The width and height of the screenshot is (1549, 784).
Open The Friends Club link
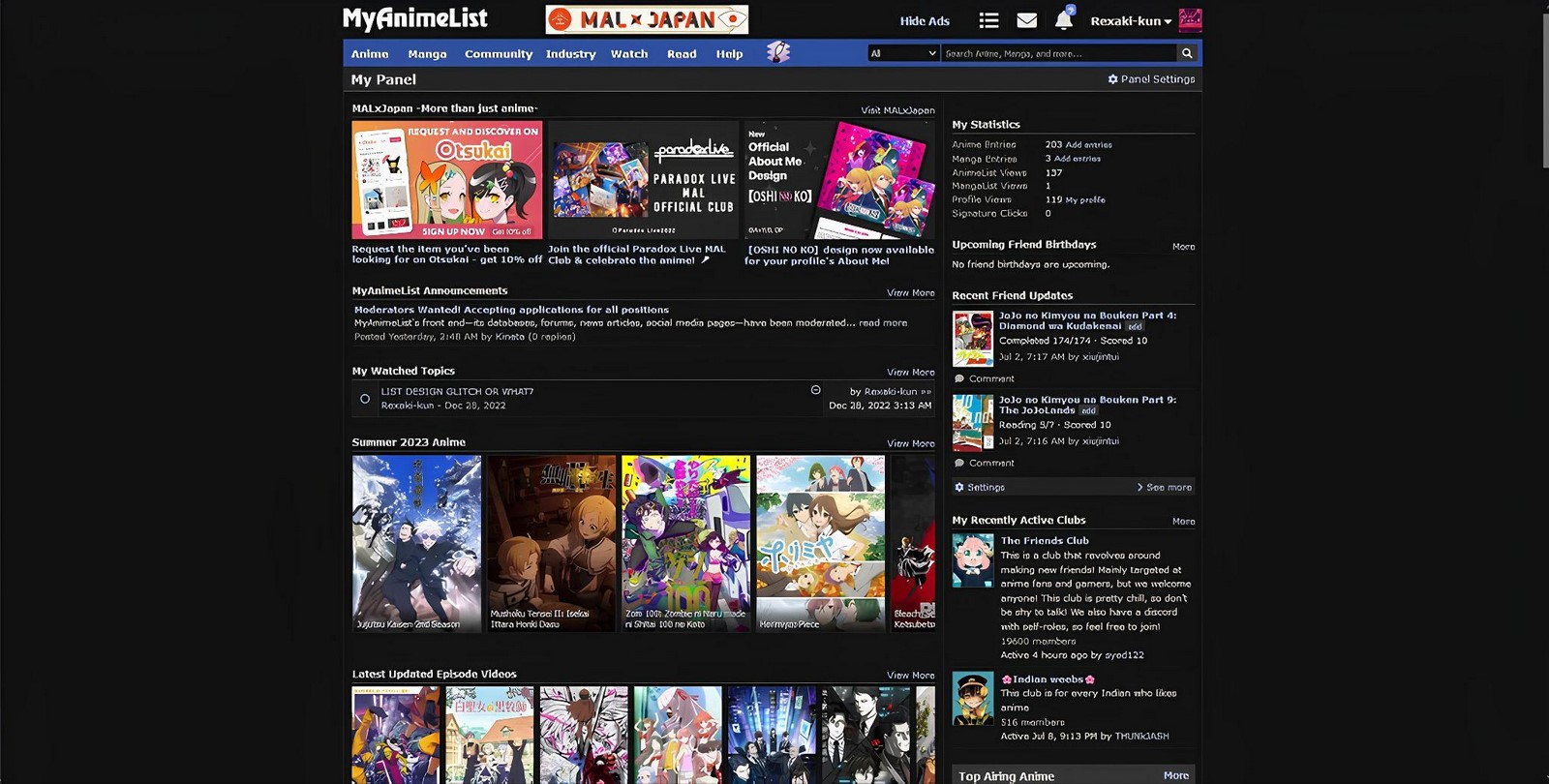point(1045,541)
